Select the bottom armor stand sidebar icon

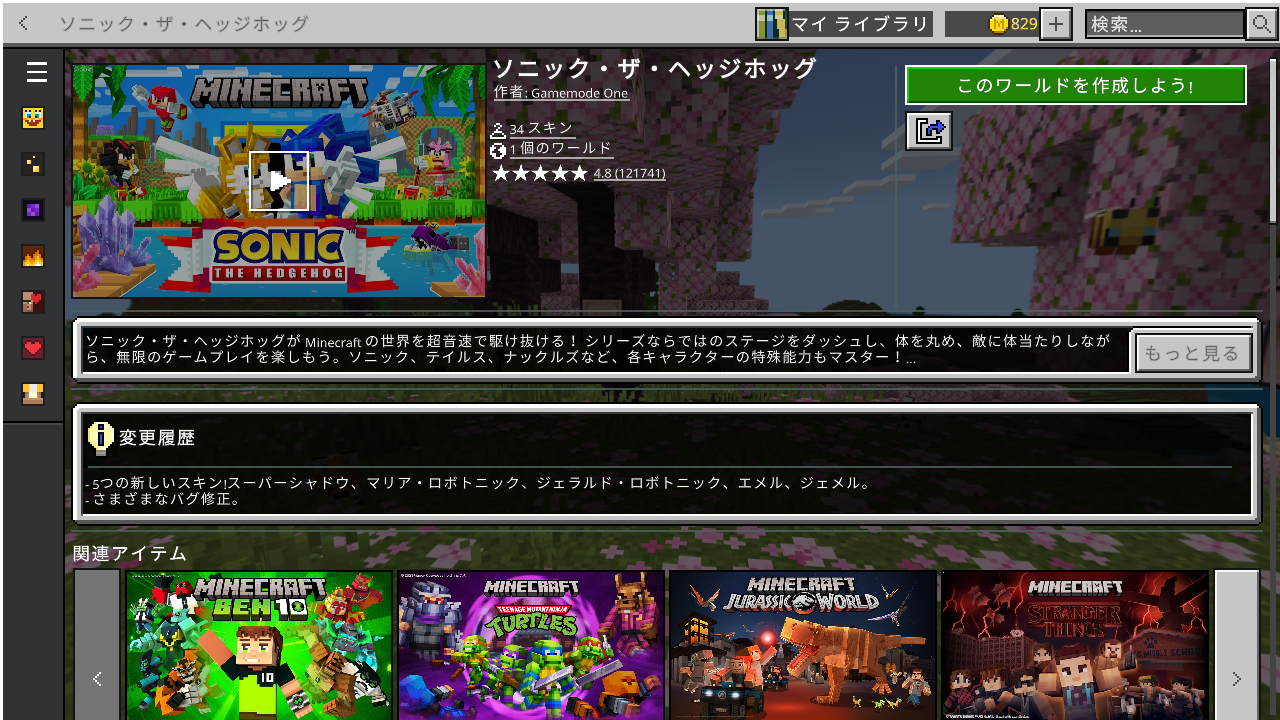point(33,394)
